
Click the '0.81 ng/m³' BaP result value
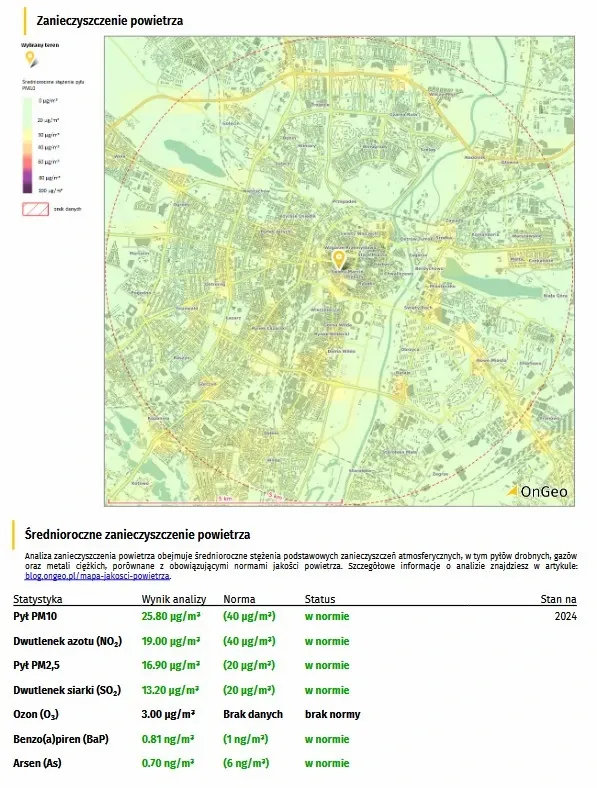(x=168, y=739)
